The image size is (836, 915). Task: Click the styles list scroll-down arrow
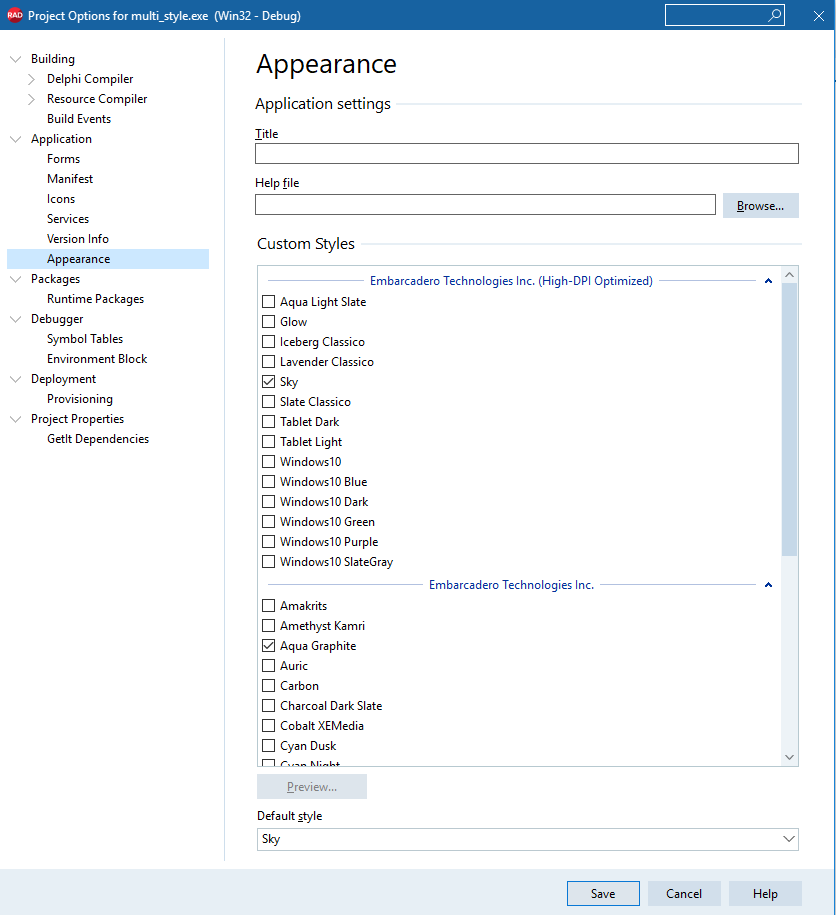click(x=790, y=757)
